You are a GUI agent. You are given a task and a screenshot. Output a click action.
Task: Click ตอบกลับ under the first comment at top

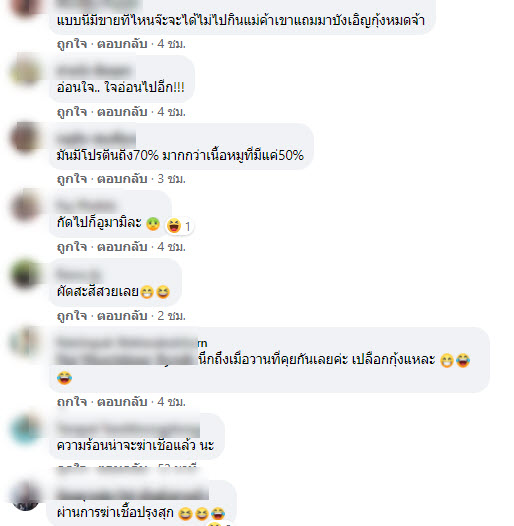pyautogui.click(x=122, y=44)
